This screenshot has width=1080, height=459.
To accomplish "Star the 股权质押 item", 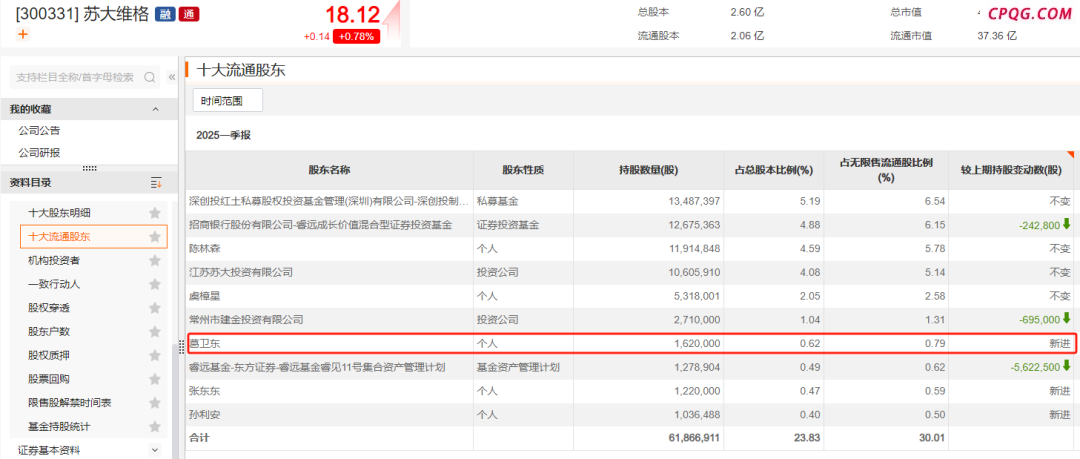I will pyautogui.click(x=155, y=356).
